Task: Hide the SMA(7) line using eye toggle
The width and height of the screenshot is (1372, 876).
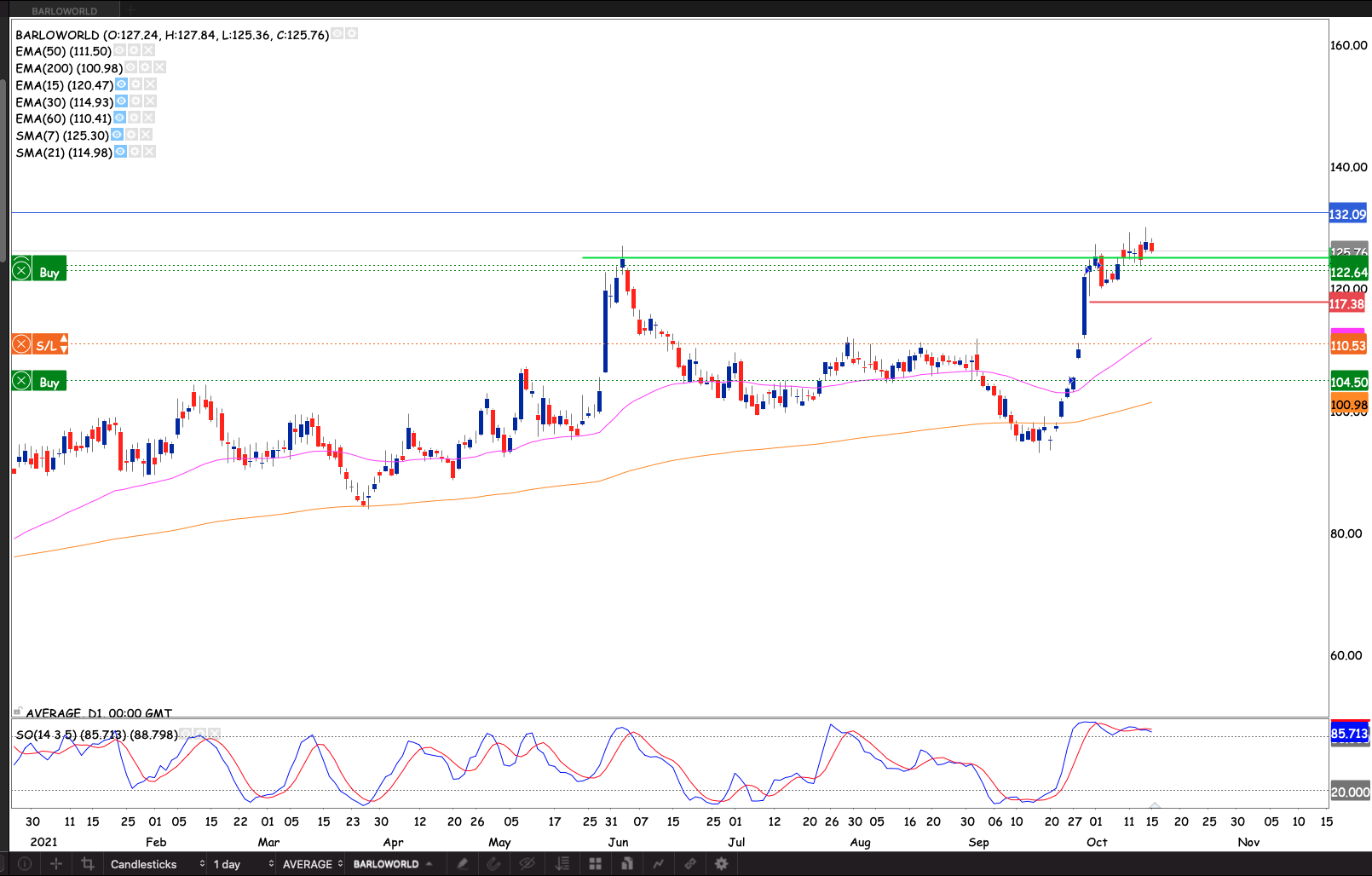Action: 118,135
